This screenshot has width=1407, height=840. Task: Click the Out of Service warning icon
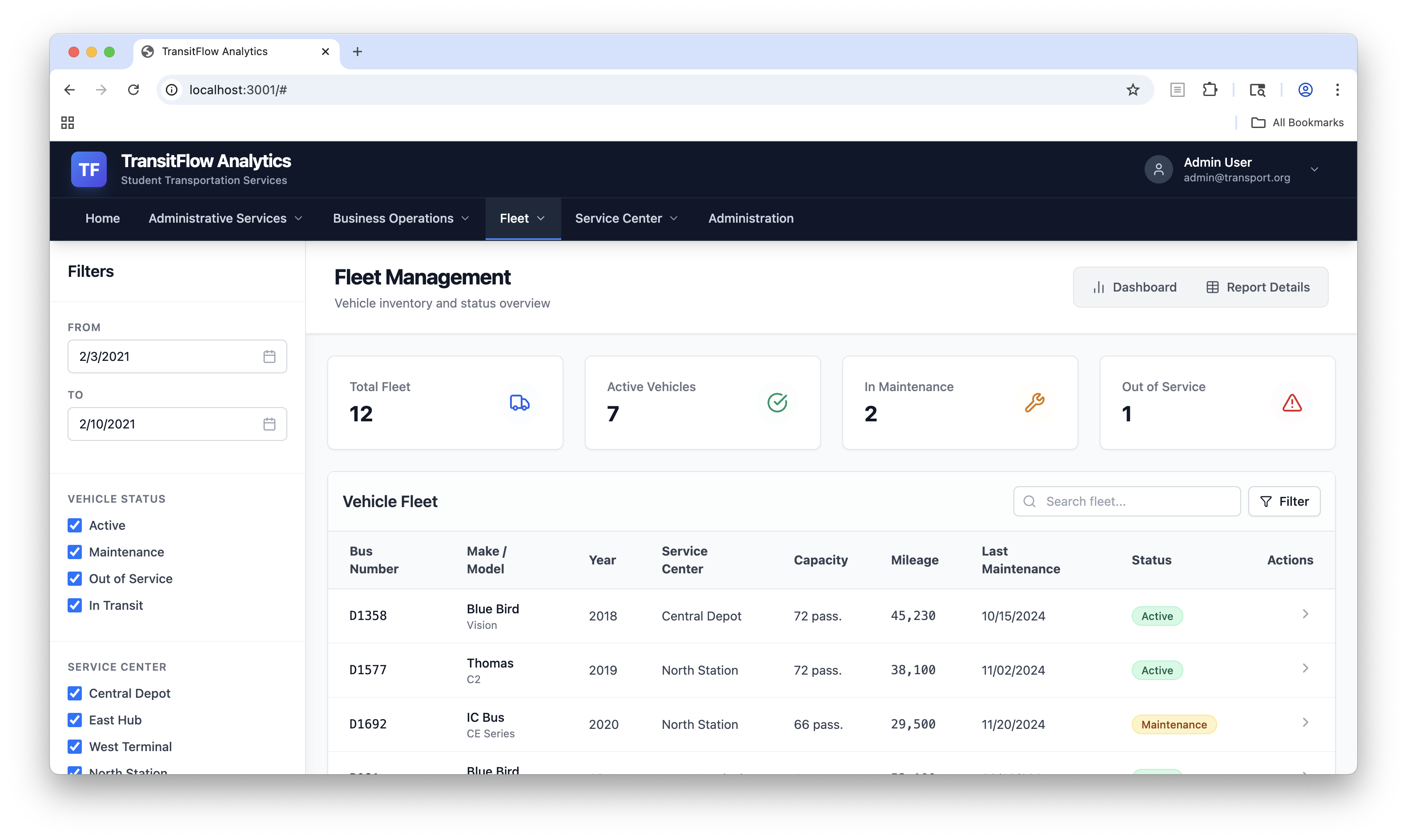pos(1292,403)
